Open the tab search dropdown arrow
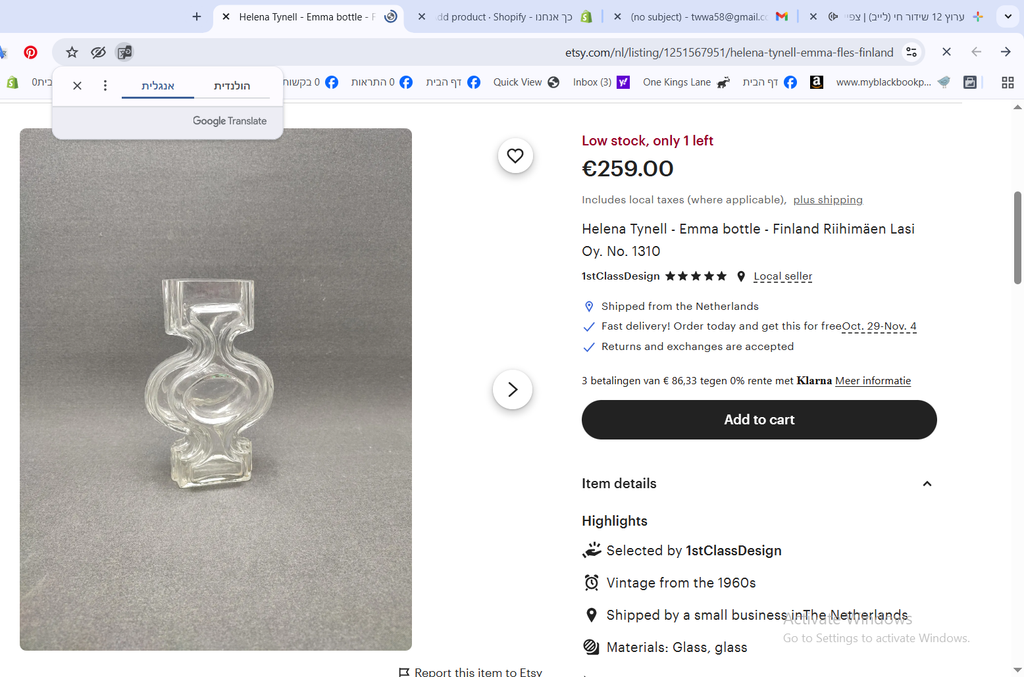This screenshot has width=1024, height=677. (x=1006, y=17)
